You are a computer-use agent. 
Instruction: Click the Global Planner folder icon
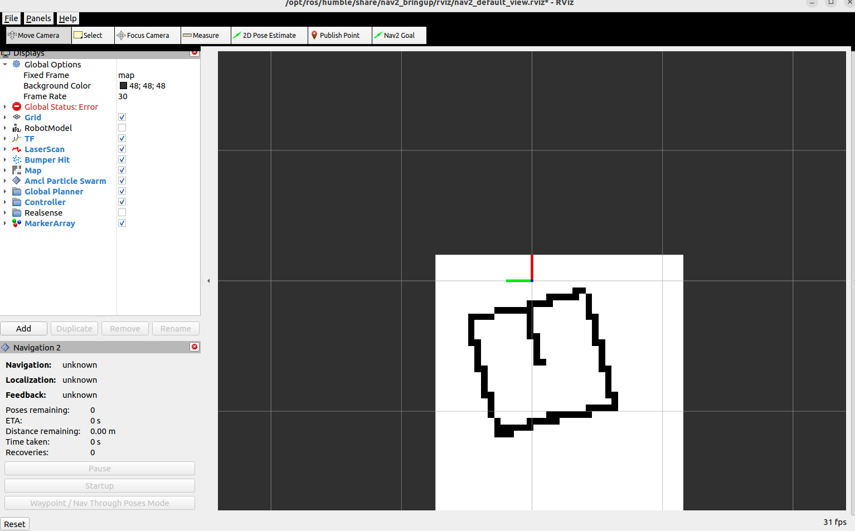(x=16, y=192)
